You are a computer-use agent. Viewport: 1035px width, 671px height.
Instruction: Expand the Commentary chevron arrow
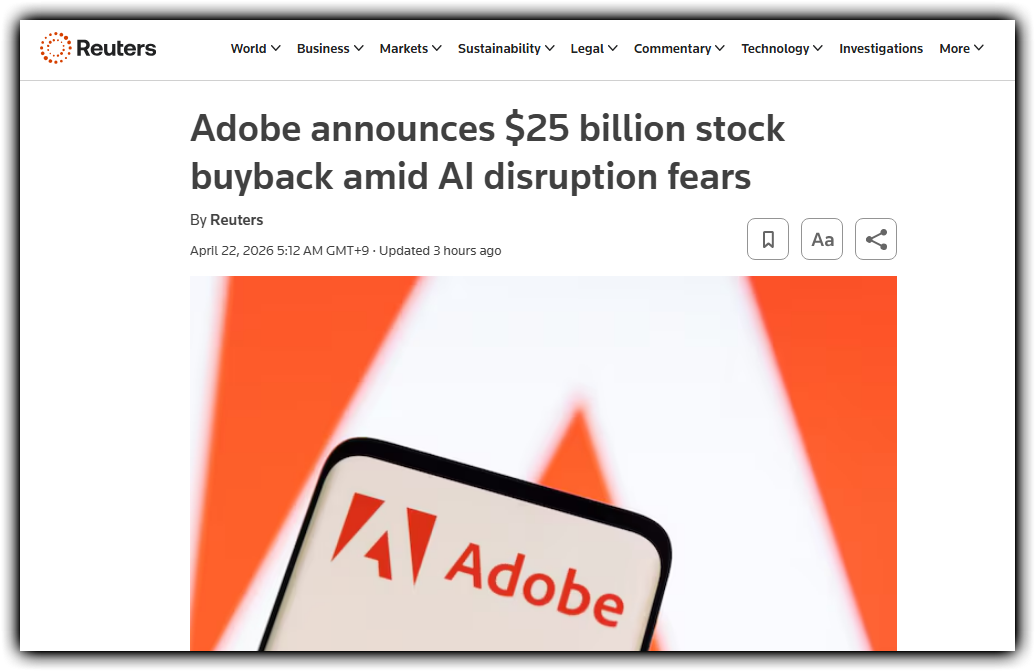tap(719, 48)
